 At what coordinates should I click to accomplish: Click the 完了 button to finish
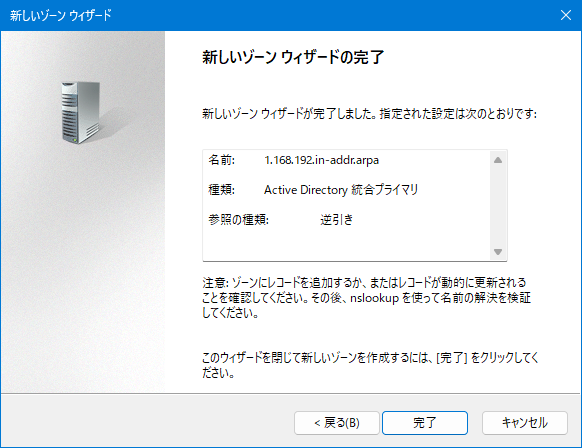425,422
